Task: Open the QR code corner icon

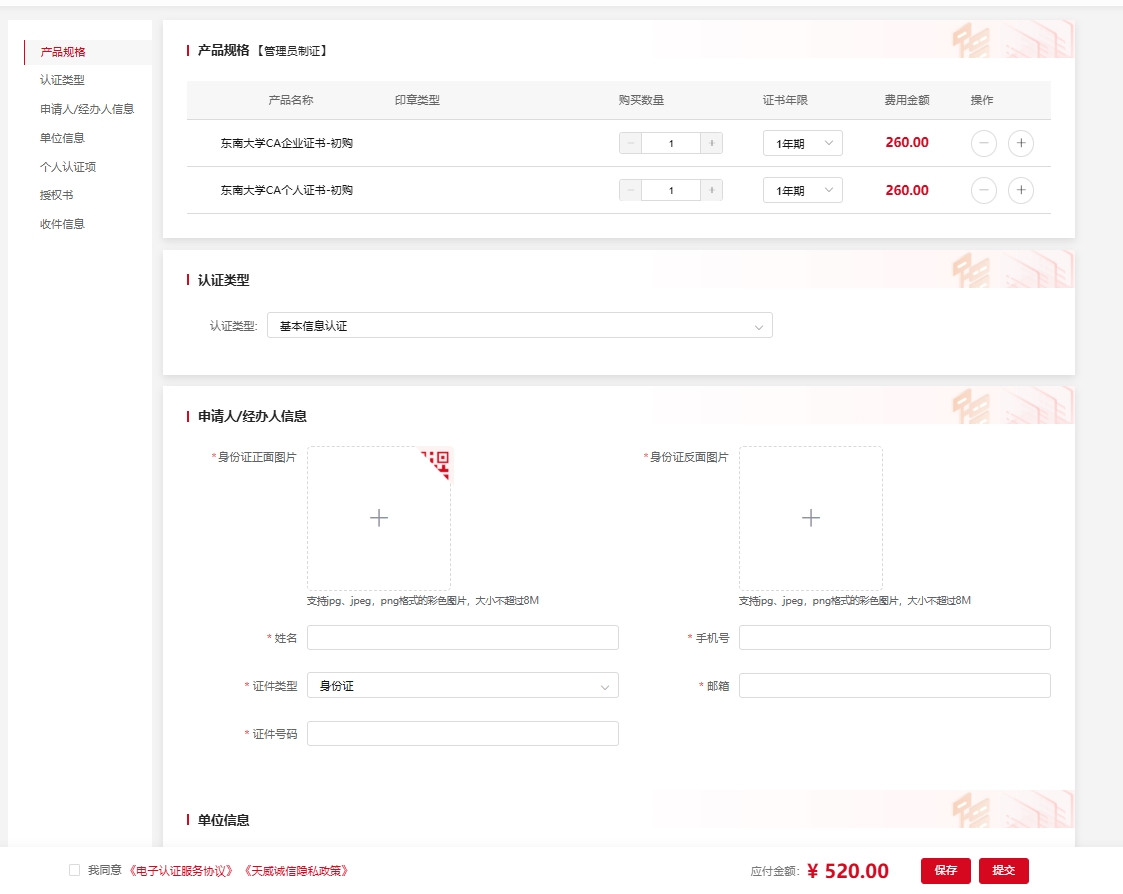Action: point(438,461)
